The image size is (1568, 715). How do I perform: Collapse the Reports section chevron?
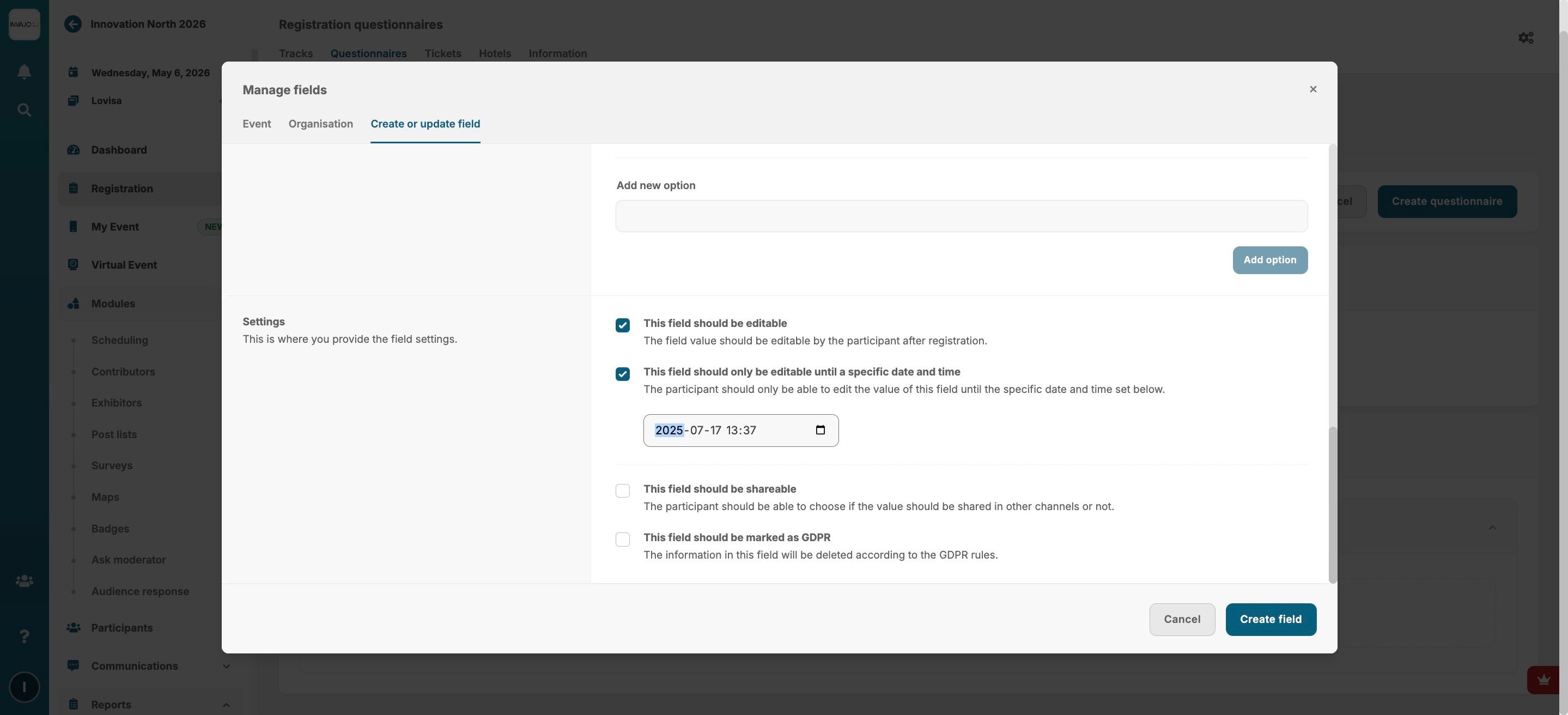pos(227,705)
